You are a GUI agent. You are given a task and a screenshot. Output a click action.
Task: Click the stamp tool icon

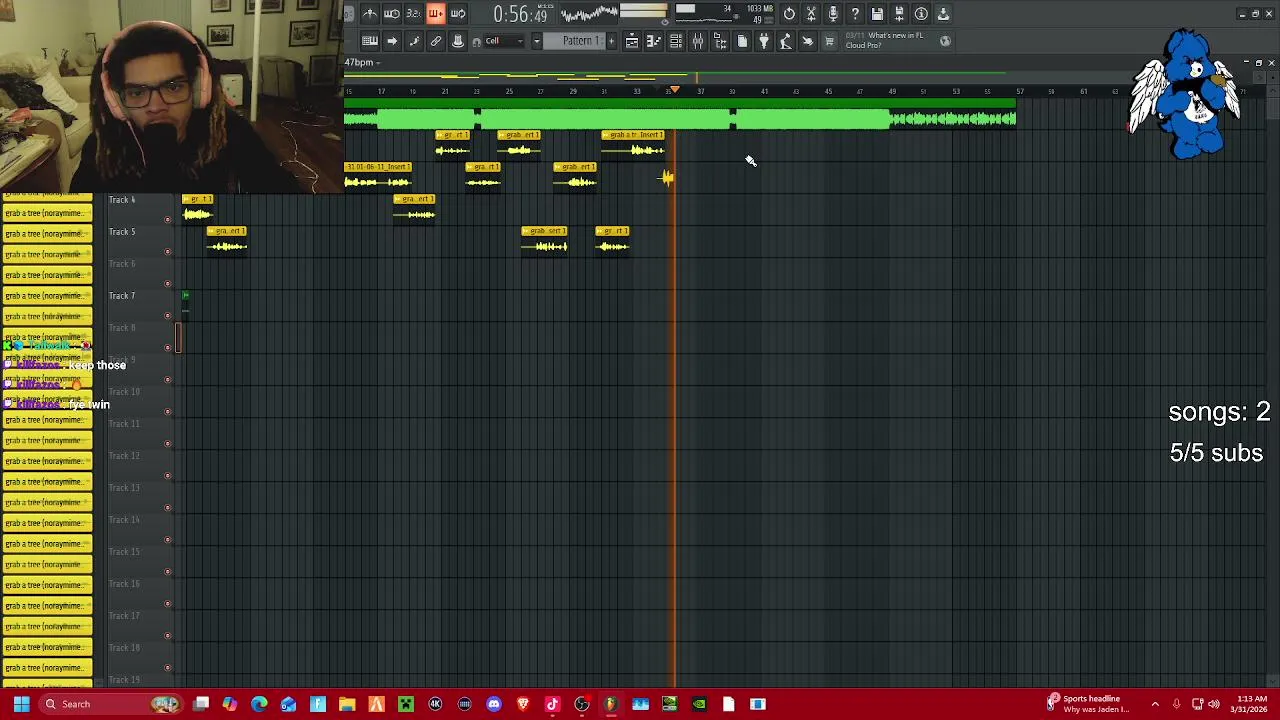coord(457,41)
